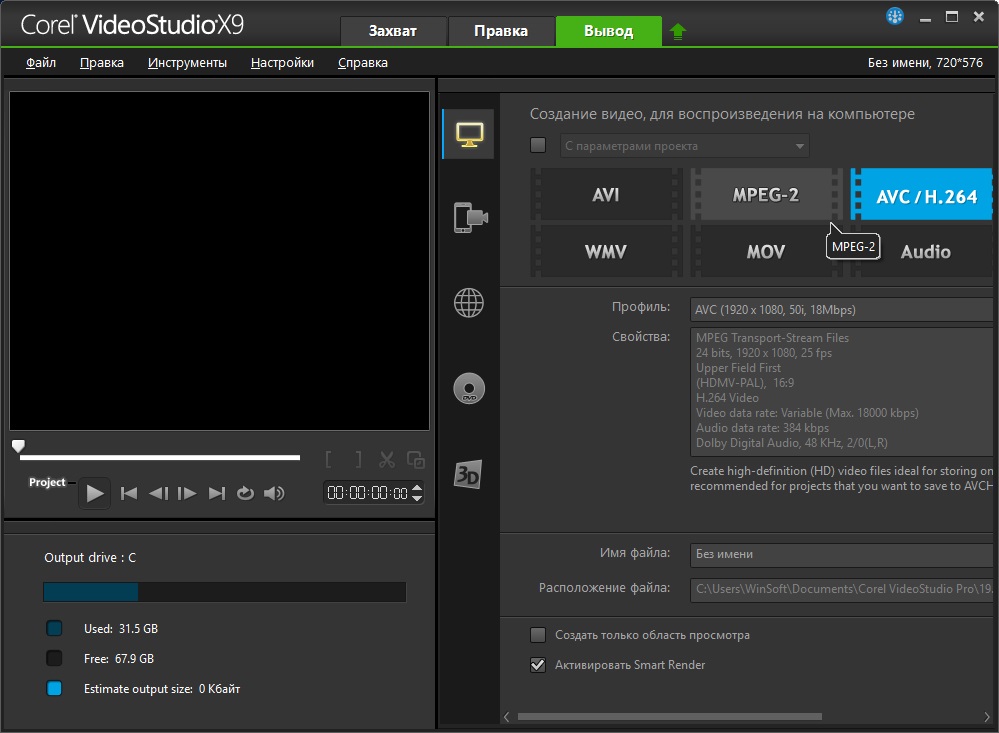Select the AVC / H.264 format button
The image size is (999, 733).
tap(922, 194)
